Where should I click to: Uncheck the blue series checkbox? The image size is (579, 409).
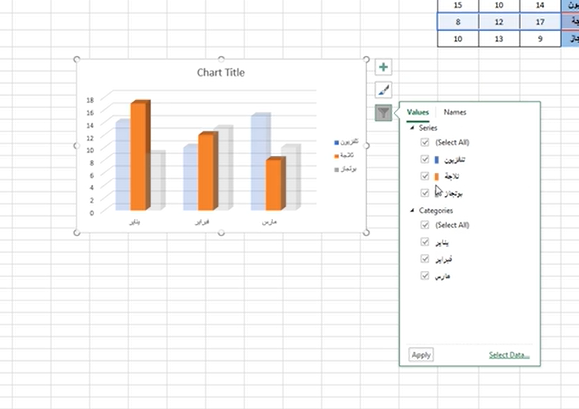pyautogui.click(x=425, y=159)
